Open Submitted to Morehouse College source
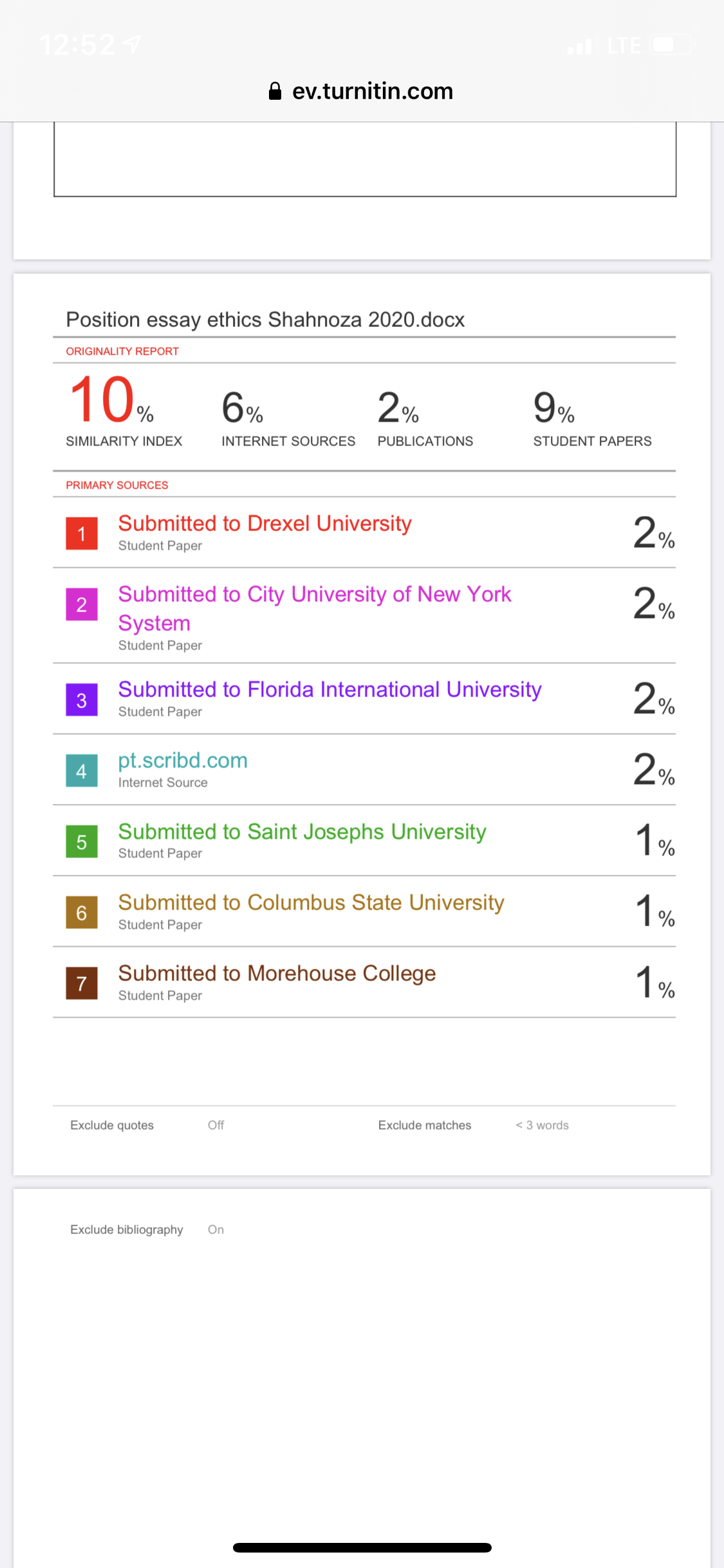724x1568 pixels. 277,973
